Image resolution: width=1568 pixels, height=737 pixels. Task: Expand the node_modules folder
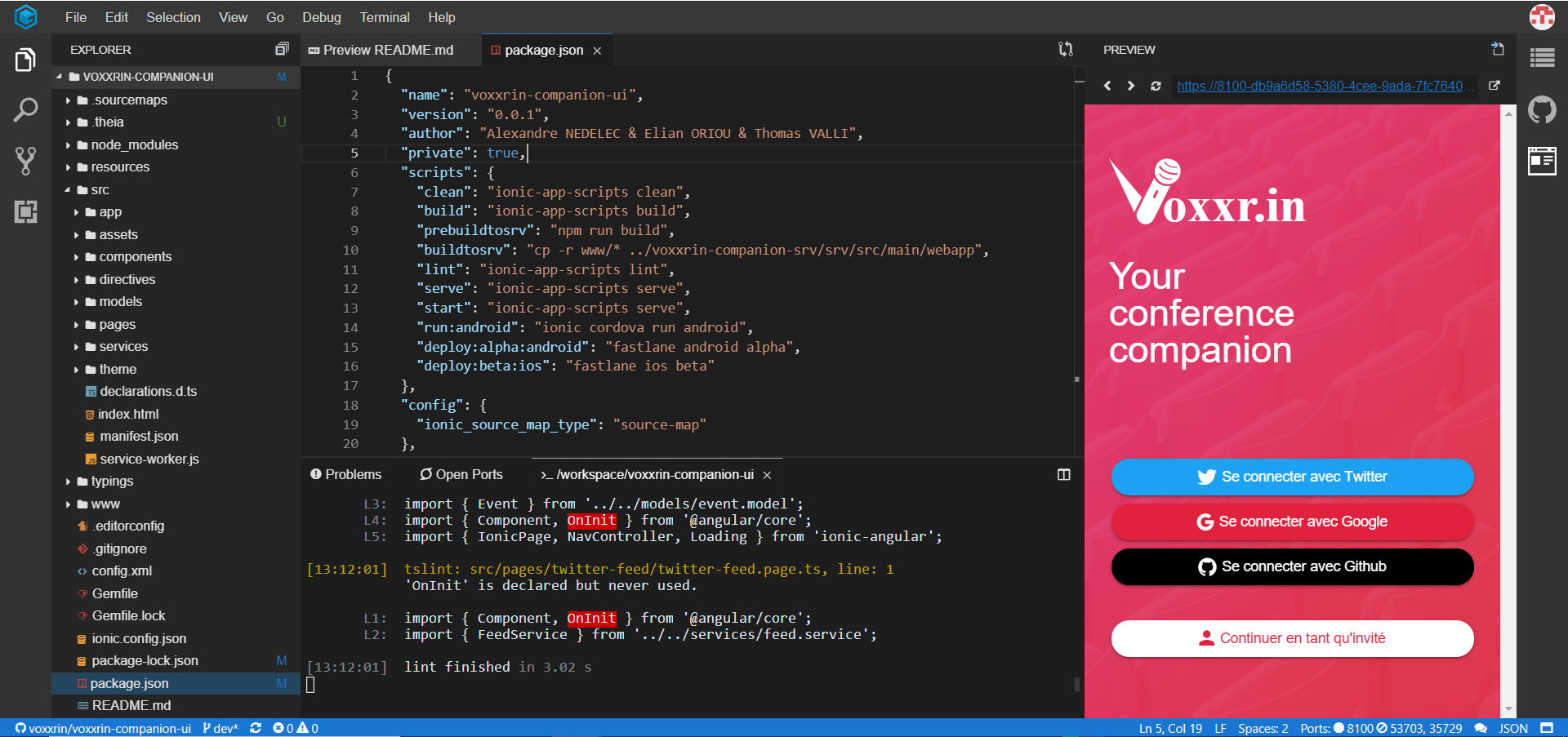(69, 144)
